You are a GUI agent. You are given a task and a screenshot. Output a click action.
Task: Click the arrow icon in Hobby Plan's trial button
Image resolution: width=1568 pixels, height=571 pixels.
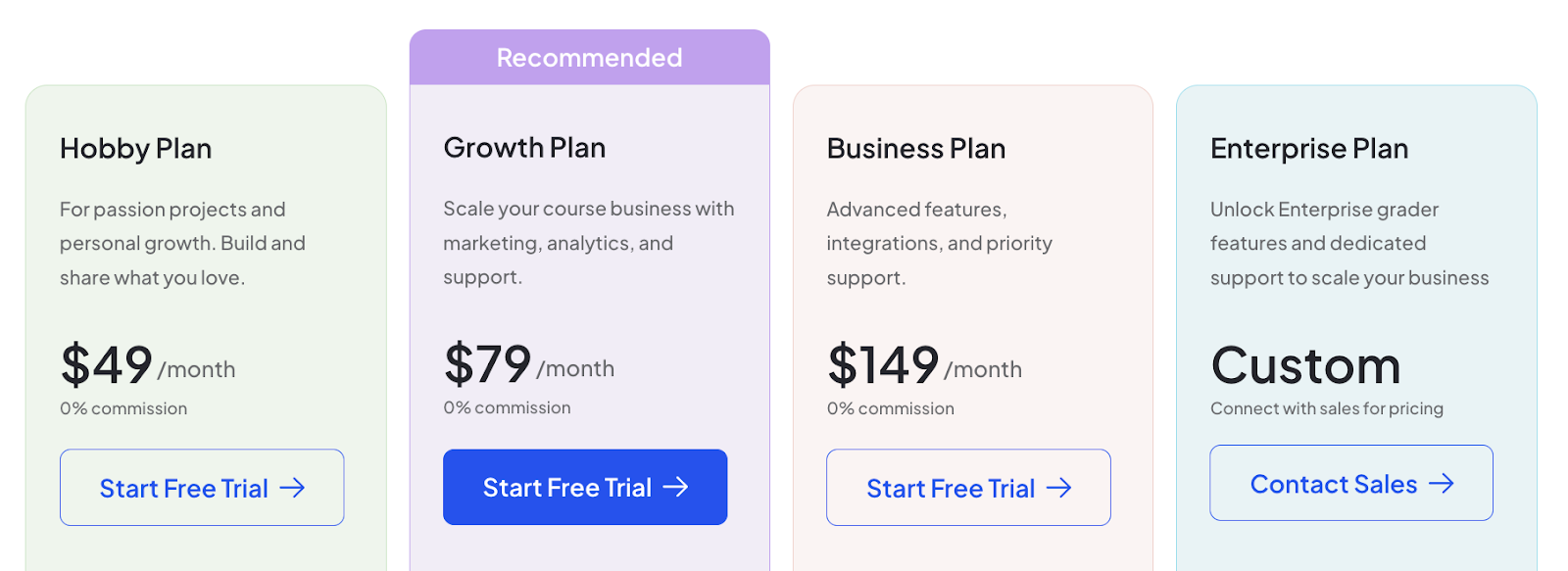pyautogui.click(x=295, y=488)
